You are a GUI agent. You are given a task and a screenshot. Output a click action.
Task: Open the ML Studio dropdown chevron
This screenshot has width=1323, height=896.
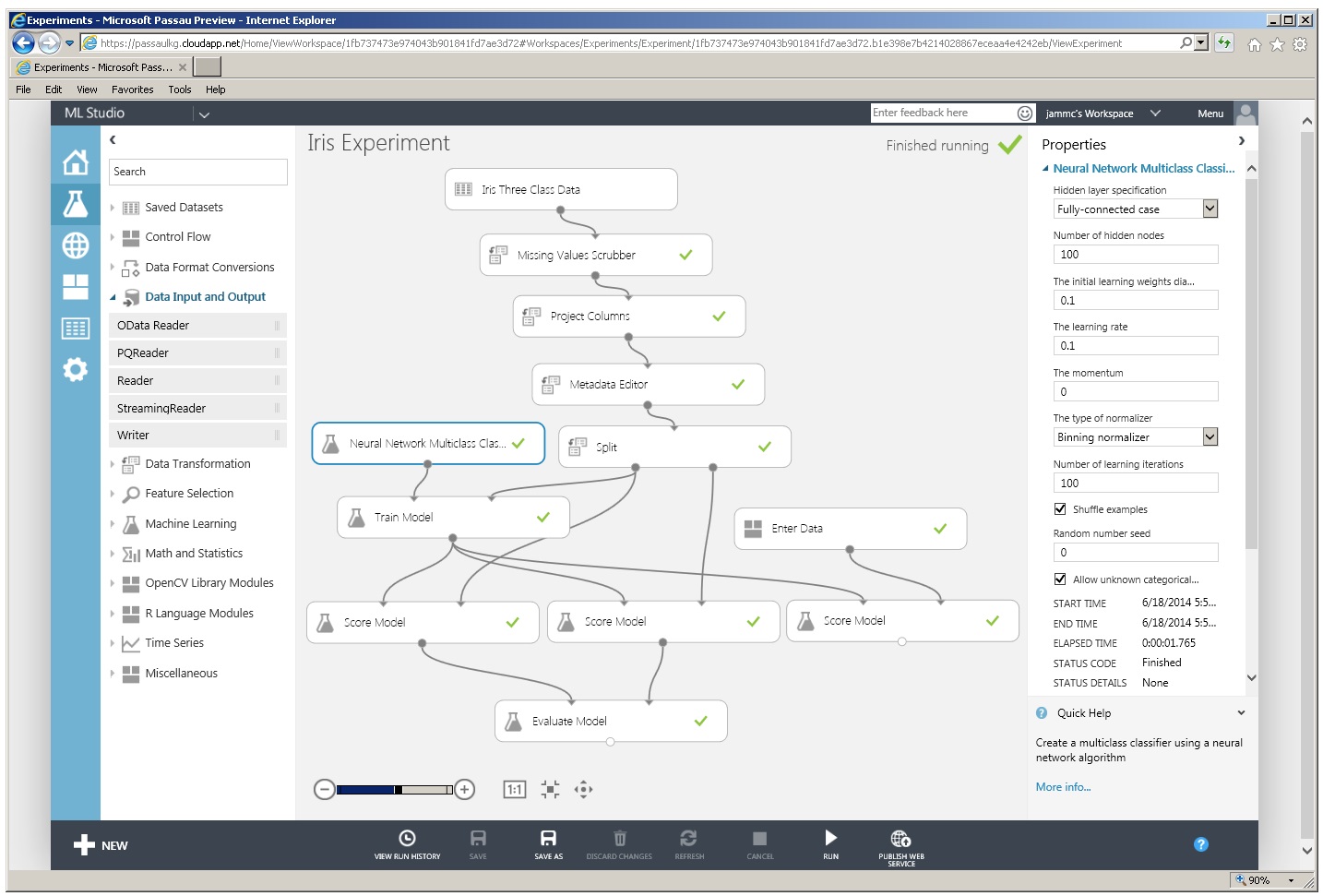click(204, 114)
